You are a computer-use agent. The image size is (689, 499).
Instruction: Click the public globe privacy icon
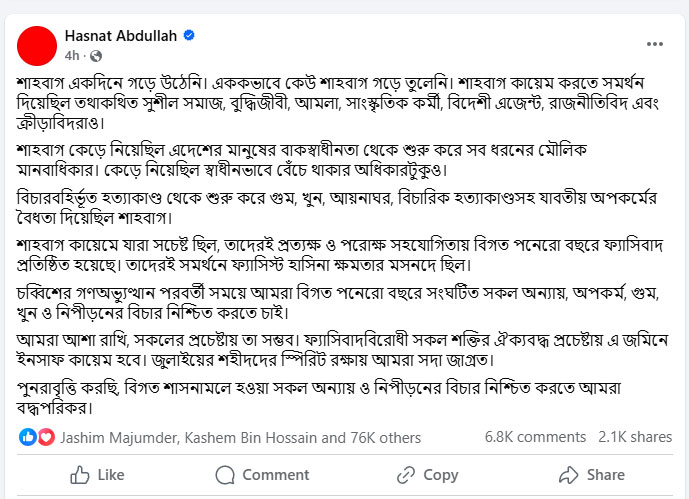tap(96, 56)
